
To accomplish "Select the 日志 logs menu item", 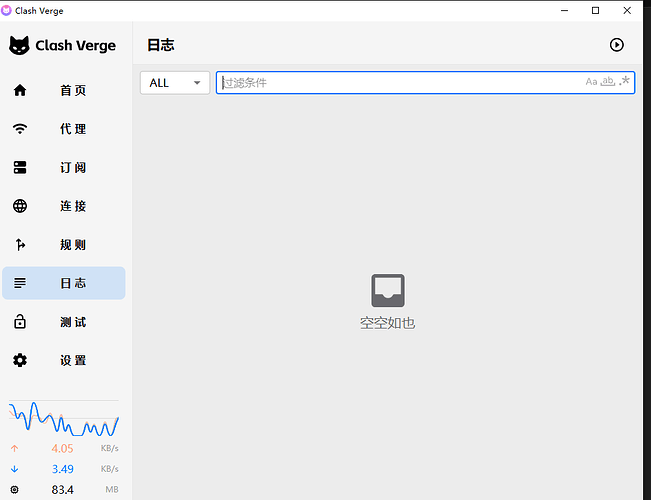I will coord(64,283).
